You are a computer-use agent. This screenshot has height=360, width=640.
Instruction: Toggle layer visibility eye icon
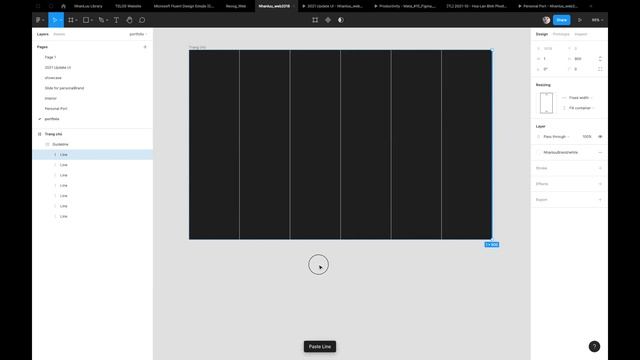(600, 137)
